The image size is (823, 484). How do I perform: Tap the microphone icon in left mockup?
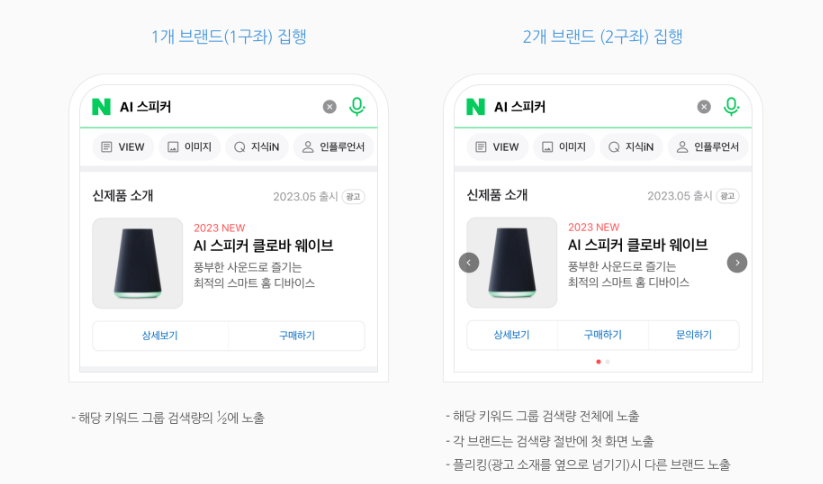click(357, 107)
